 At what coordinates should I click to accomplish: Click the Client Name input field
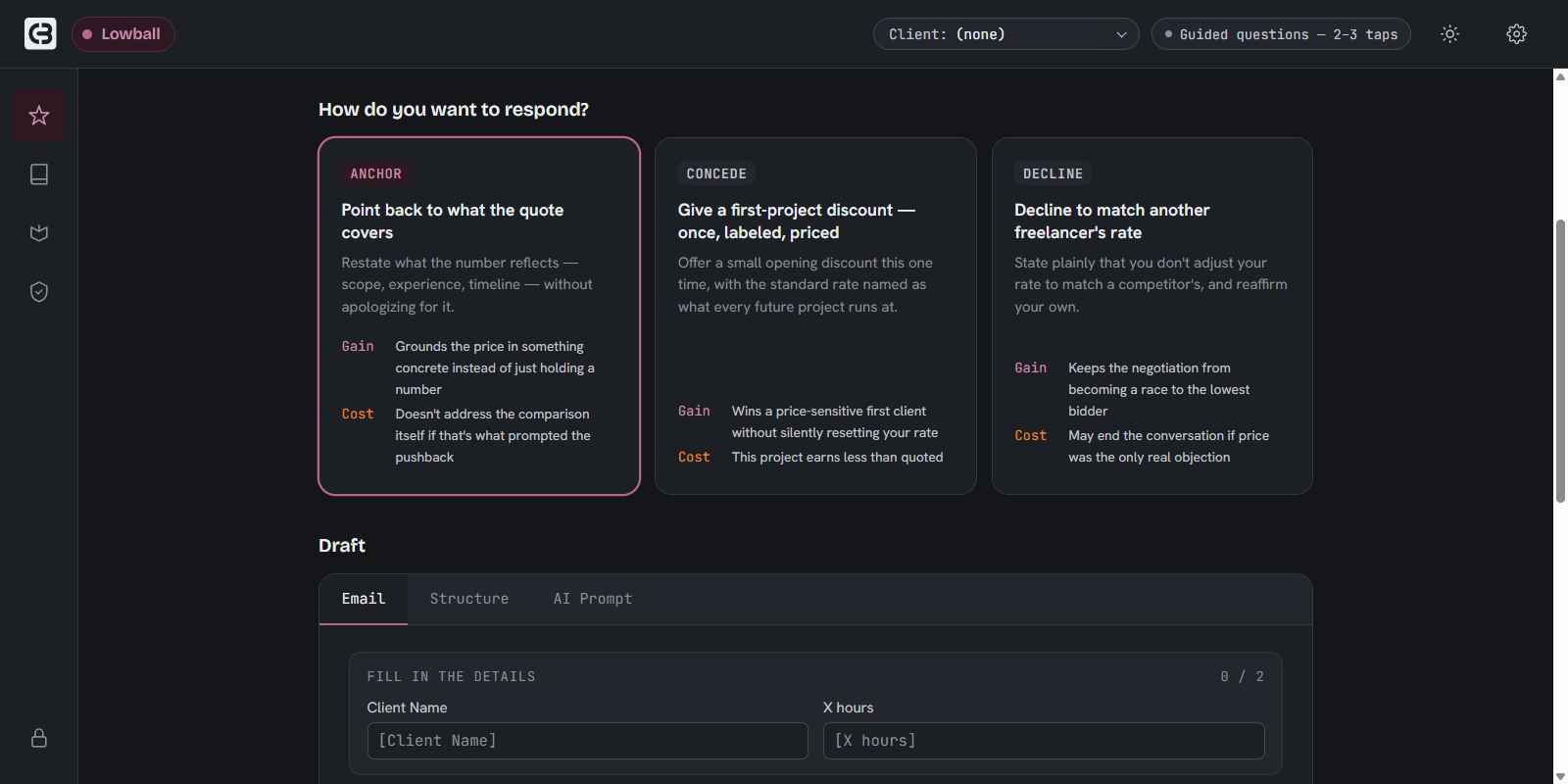[588, 741]
